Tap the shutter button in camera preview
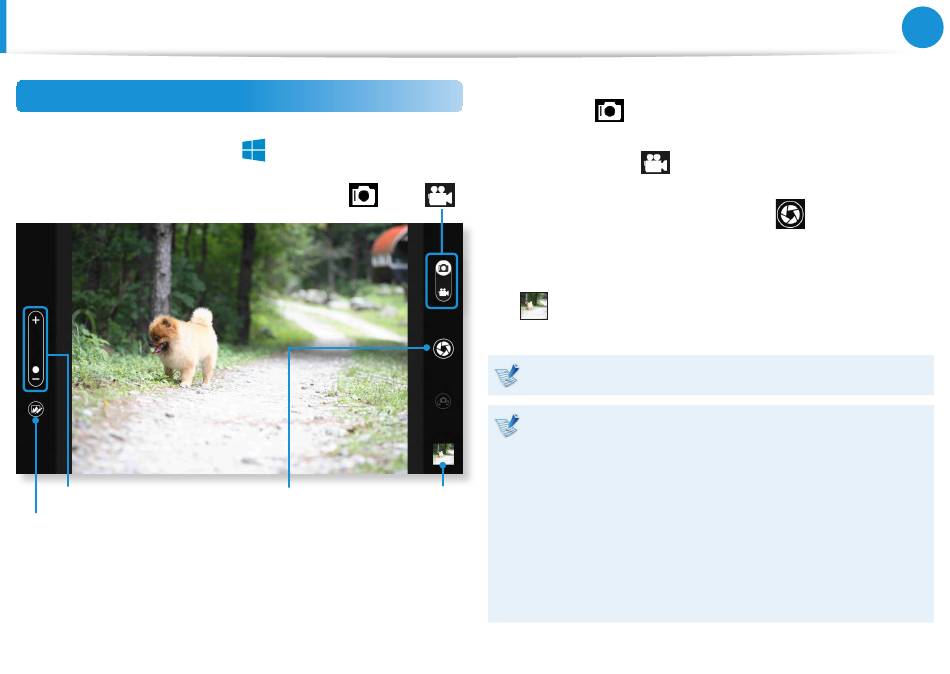The height and width of the screenshot is (674, 950). coord(443,349)
